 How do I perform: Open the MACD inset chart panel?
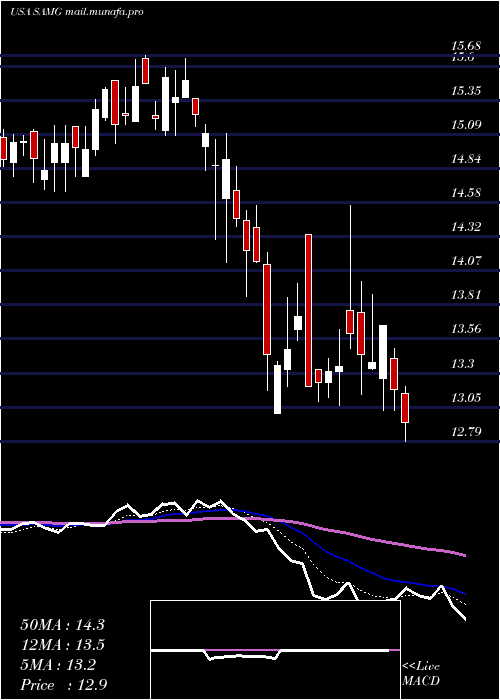click(275, 650)
